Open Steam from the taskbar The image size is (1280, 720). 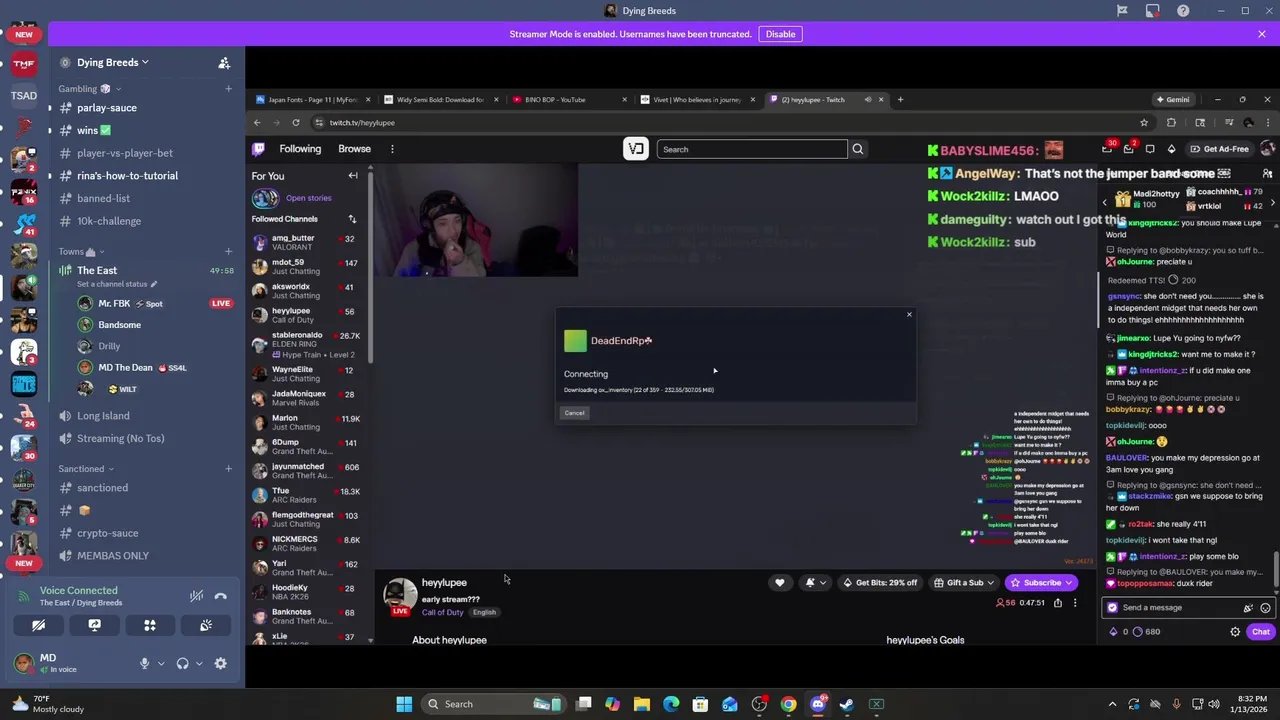pyautogui.click(x=847, y=704)
